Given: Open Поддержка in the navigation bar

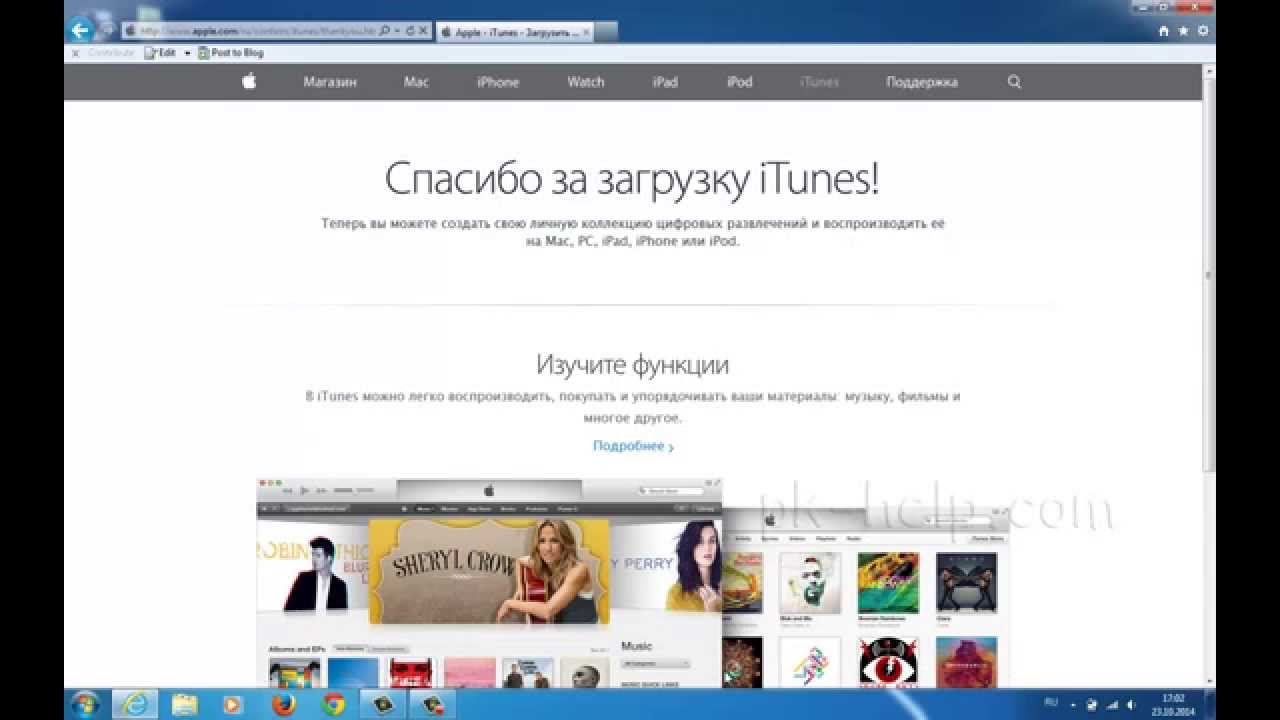Looking at the screenshot, I should pos(922,82).
